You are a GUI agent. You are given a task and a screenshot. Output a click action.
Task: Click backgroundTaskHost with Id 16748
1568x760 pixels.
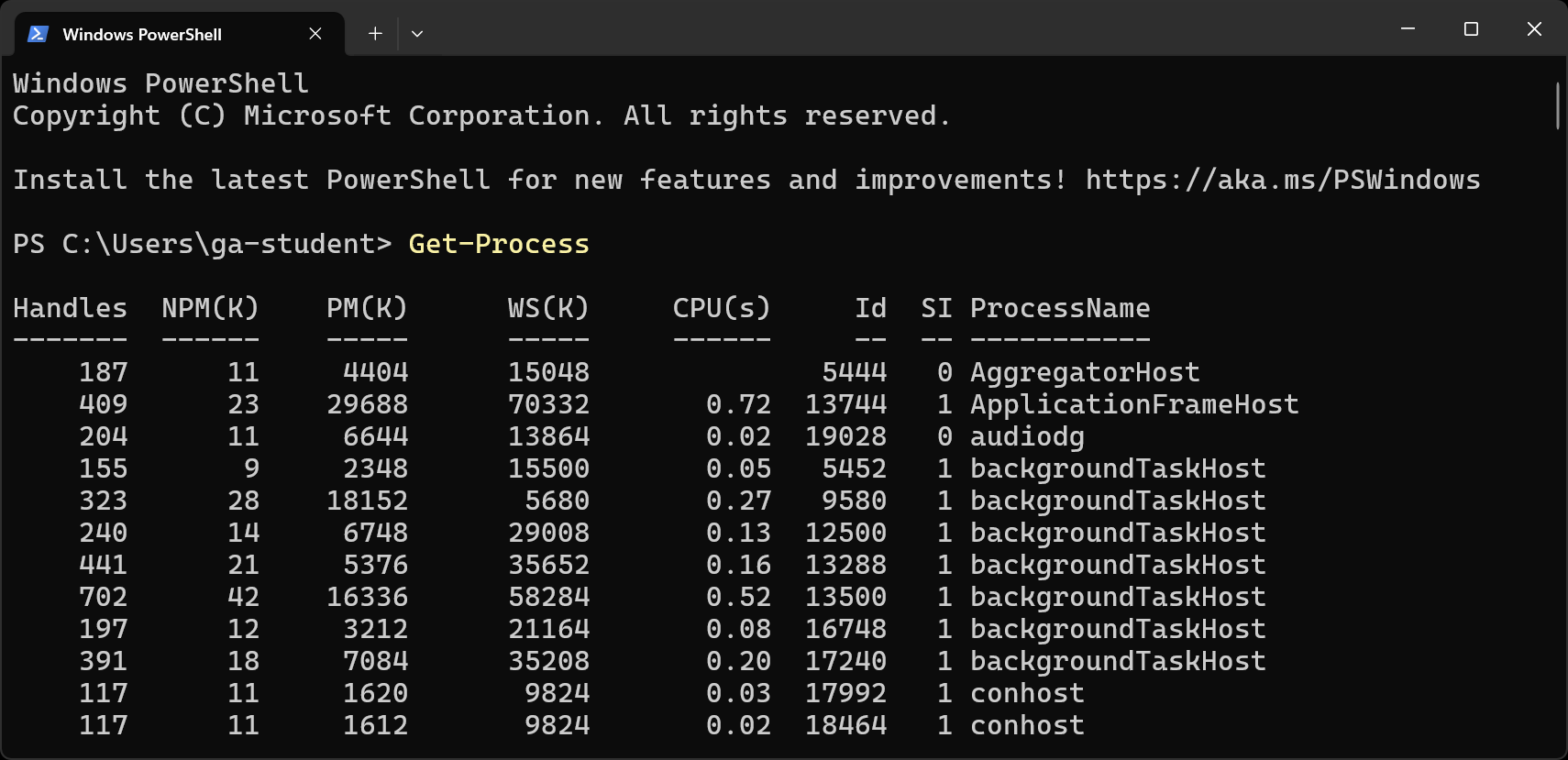(1118, 629)
